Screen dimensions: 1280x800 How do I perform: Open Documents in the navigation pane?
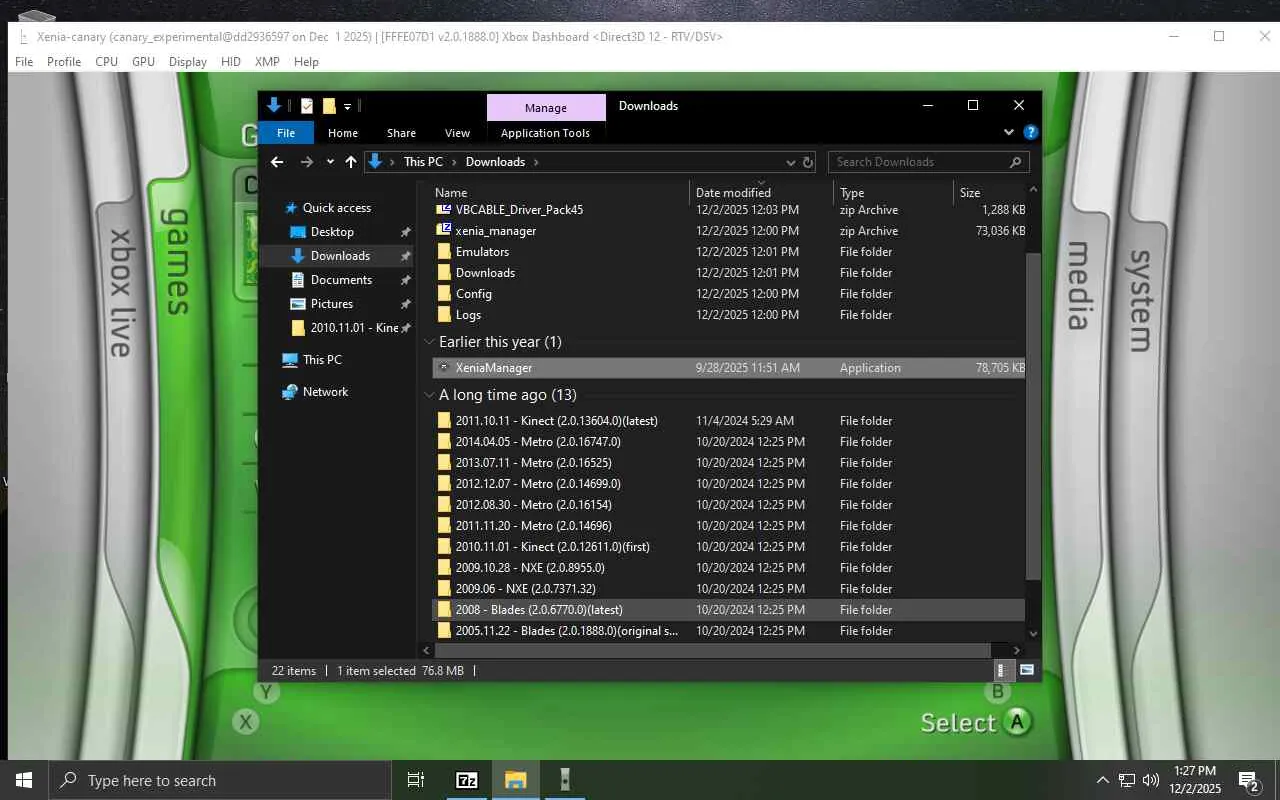341,280
